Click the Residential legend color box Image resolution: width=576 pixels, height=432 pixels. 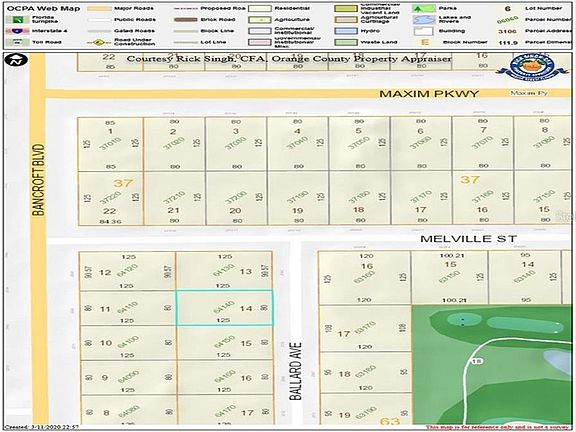[260, 8]
